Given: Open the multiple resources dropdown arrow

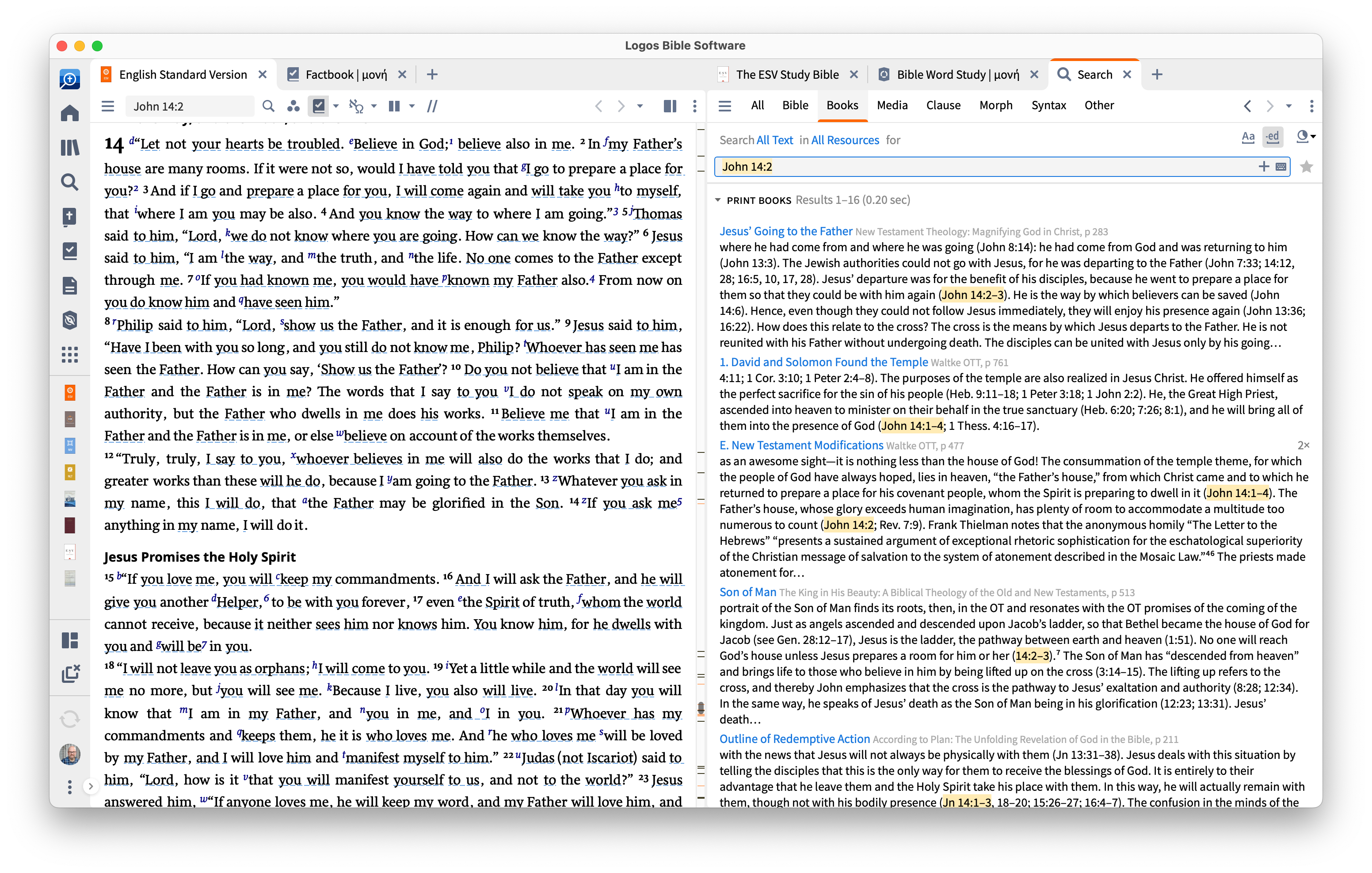Looking at the screenshot, I should (x=412, y=106).
